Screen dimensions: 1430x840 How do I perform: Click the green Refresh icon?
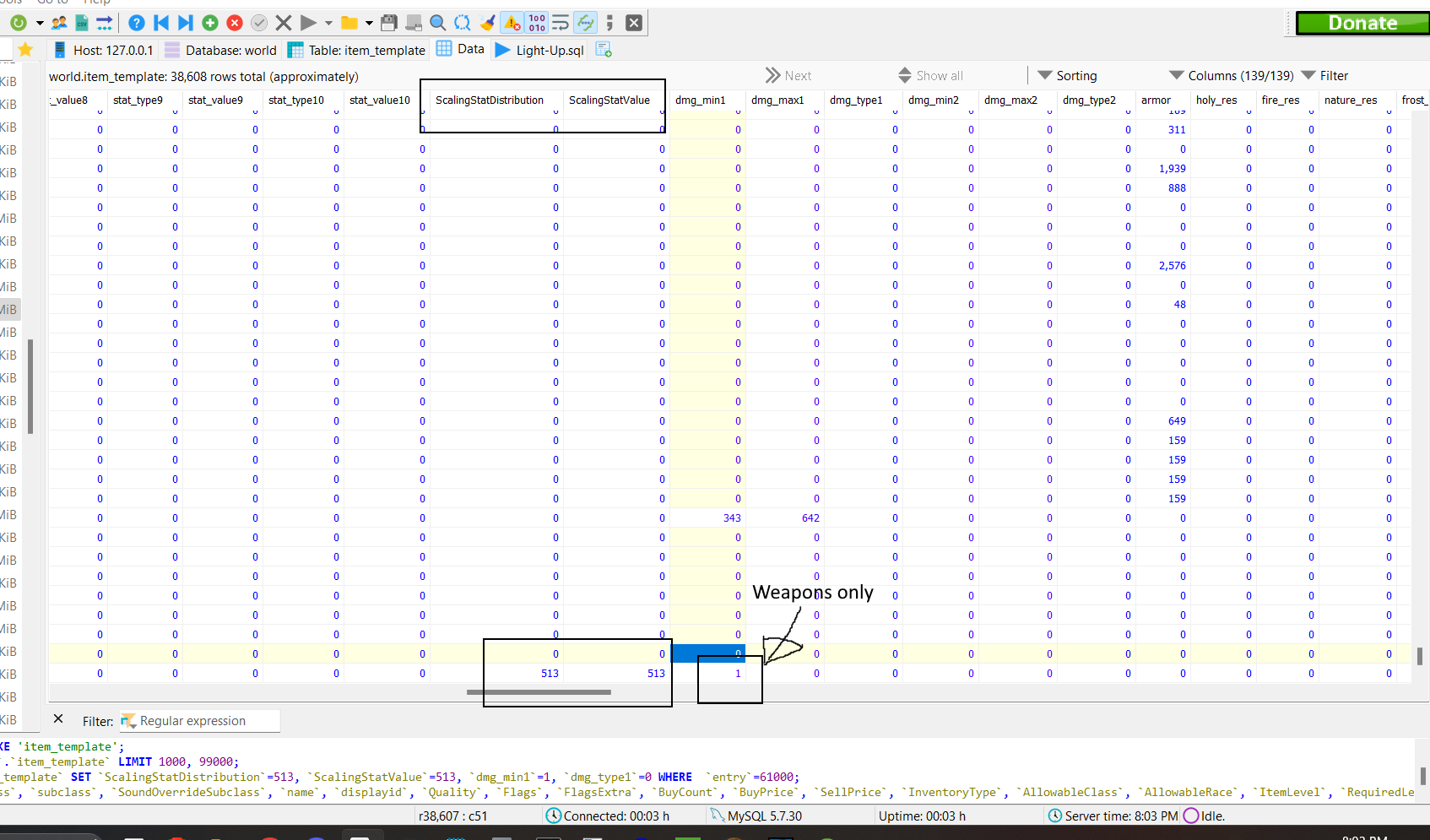(18, 23)
